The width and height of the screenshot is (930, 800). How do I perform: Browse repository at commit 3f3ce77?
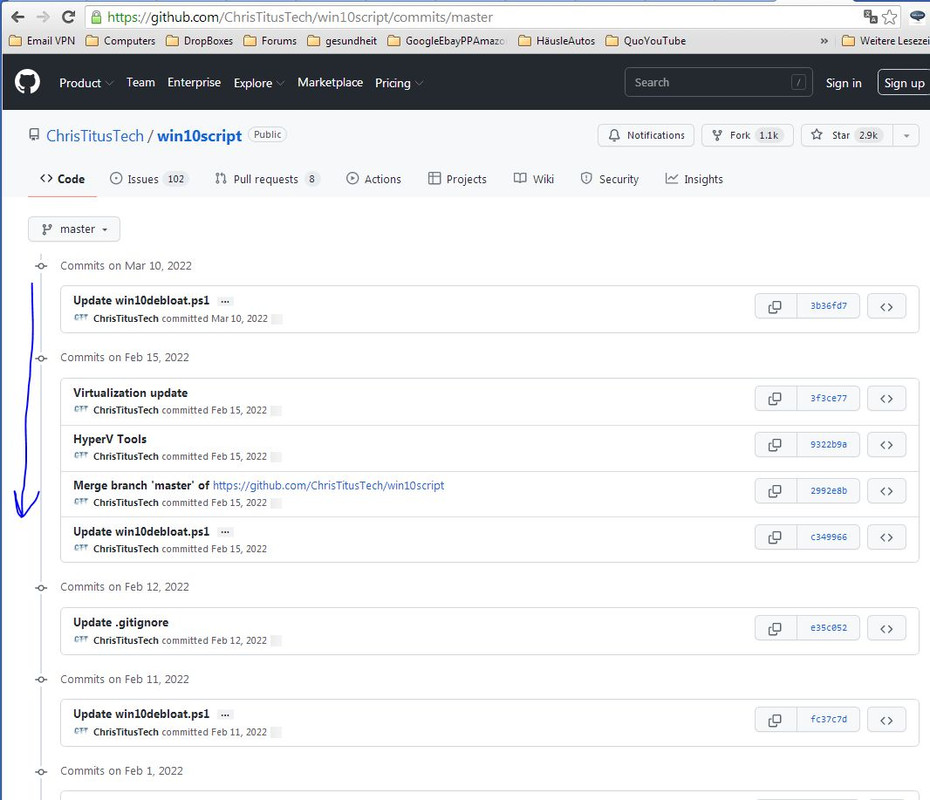click(886, 399)
